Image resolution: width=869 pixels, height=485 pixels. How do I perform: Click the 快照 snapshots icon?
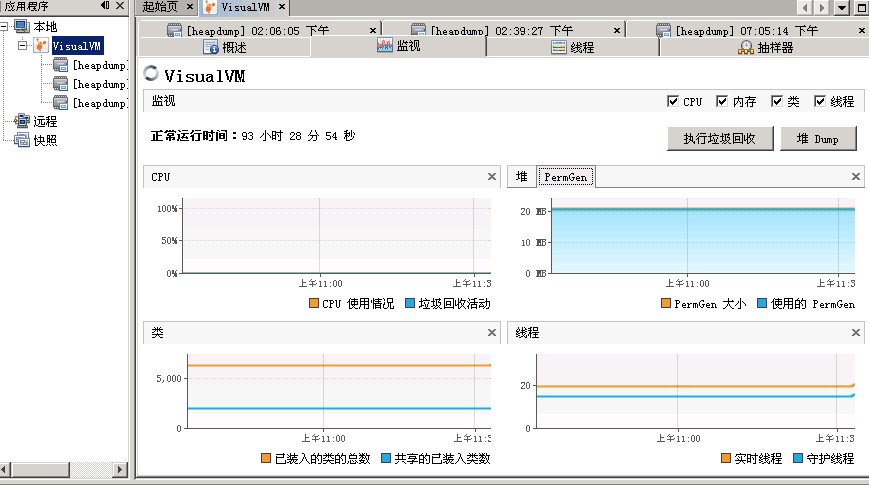[22, 140]
